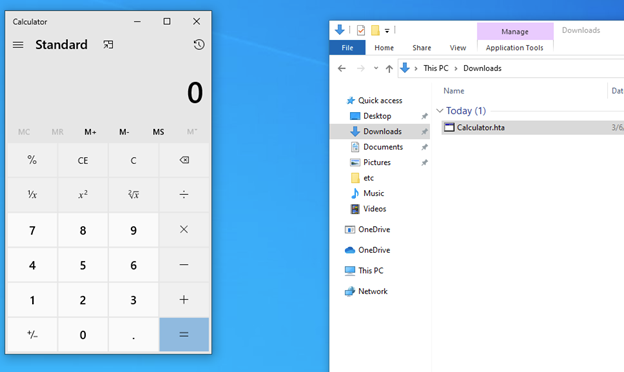
Task: Select Network in the navigation pane
Action: [x=372, y=291]
